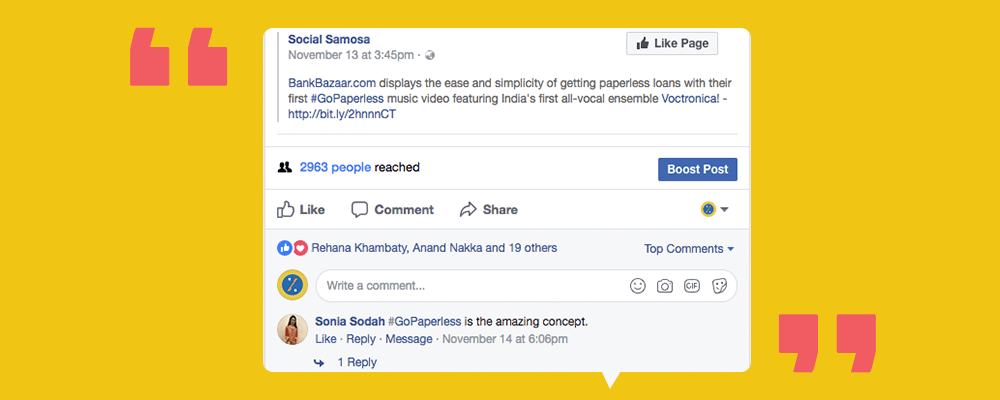
Task: Click the Comment action on the post
Action: coord(392,210)
